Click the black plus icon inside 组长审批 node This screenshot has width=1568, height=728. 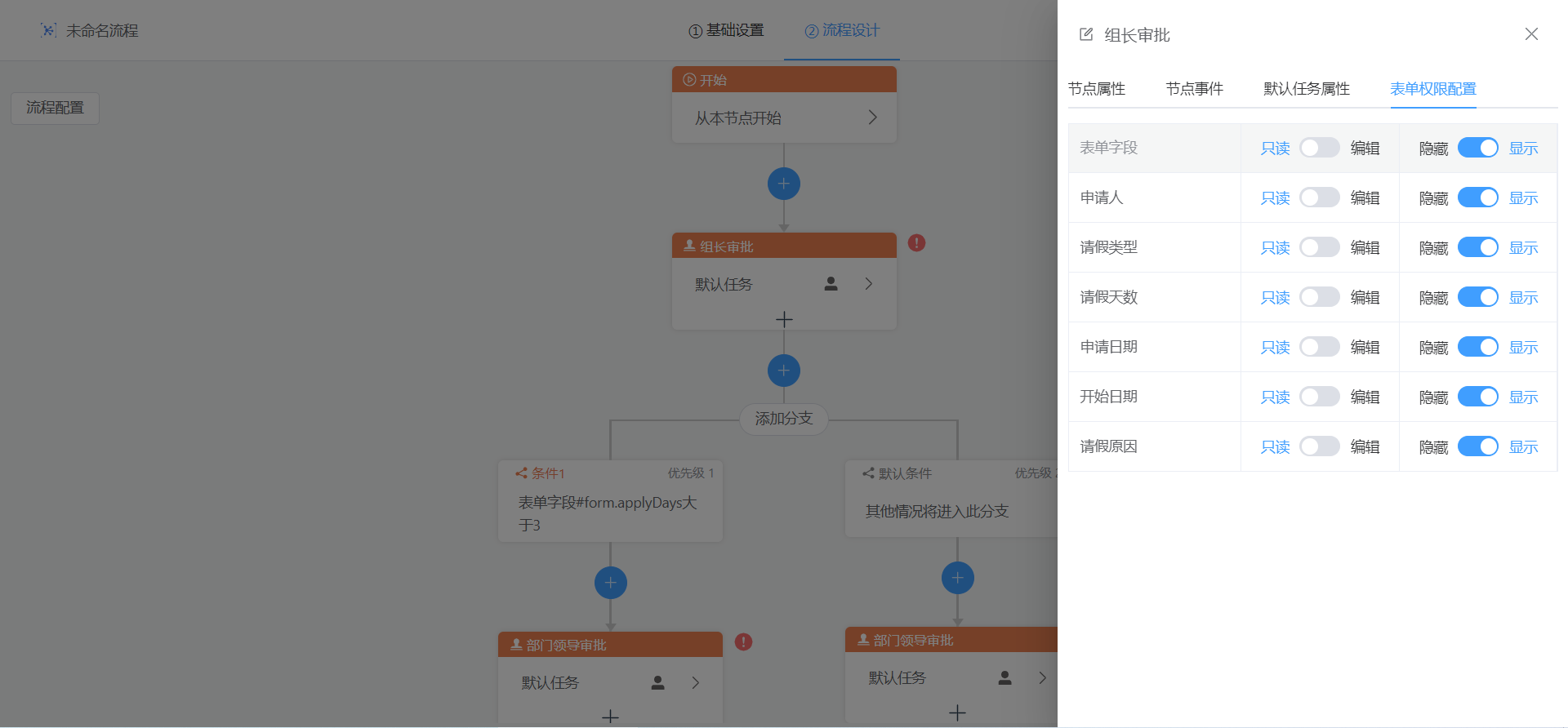coord(784,319)
